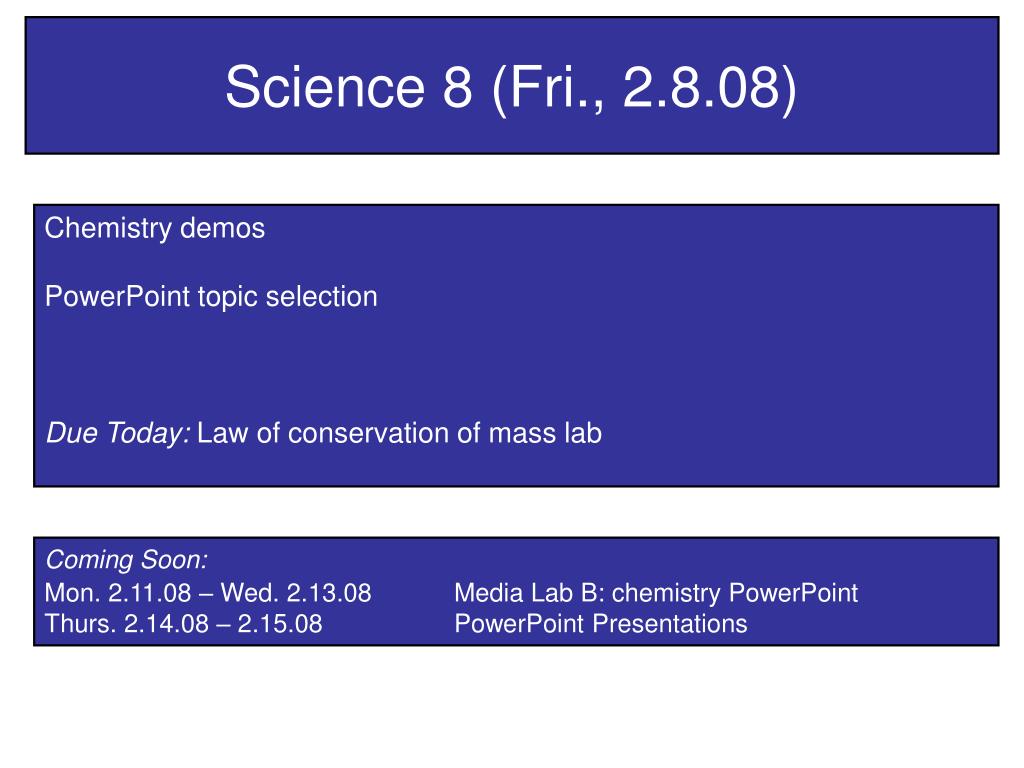1024x768 pixels.
Task: Click the slide title Science 8 (Fri., 2.8.08)
Action: pyautogui.click(x=511, y=88)
